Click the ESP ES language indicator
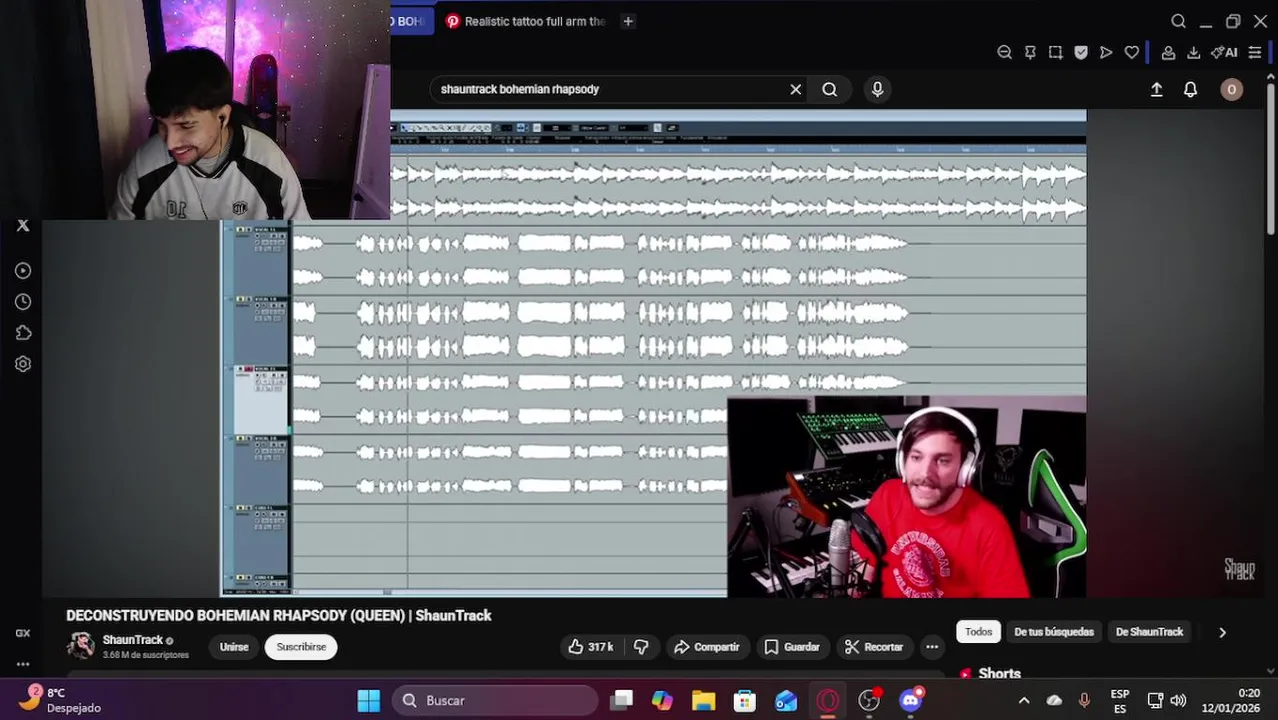The image size is (1278, 720). 1120,701
